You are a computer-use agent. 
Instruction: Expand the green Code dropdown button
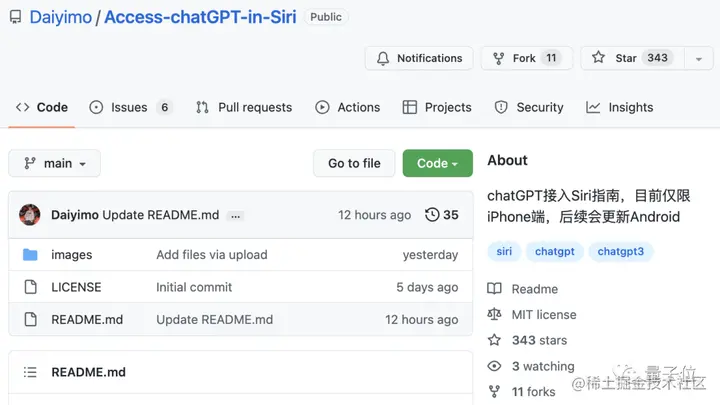pos(438,163)
